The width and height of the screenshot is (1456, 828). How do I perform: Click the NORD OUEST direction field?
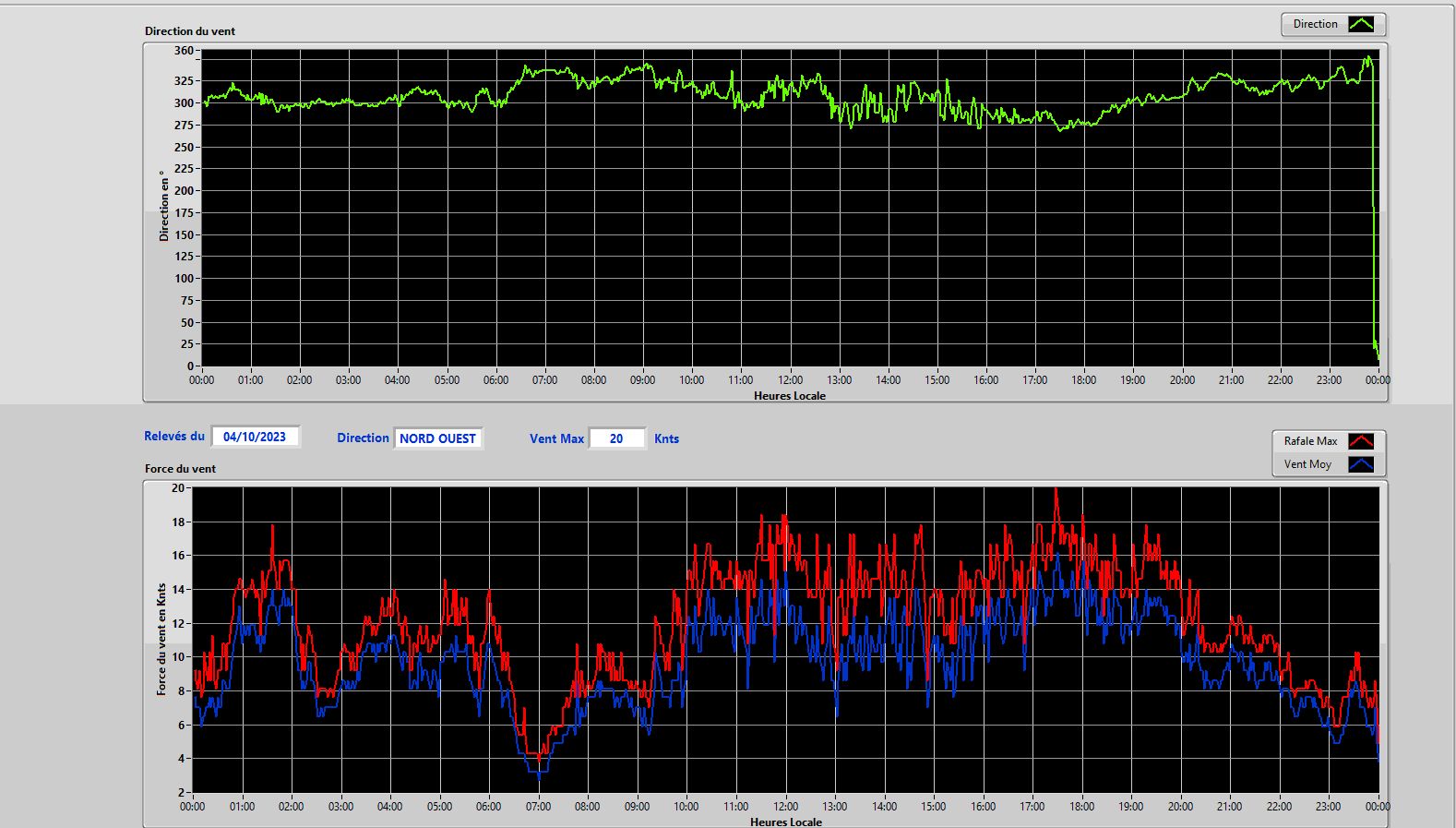438,438
